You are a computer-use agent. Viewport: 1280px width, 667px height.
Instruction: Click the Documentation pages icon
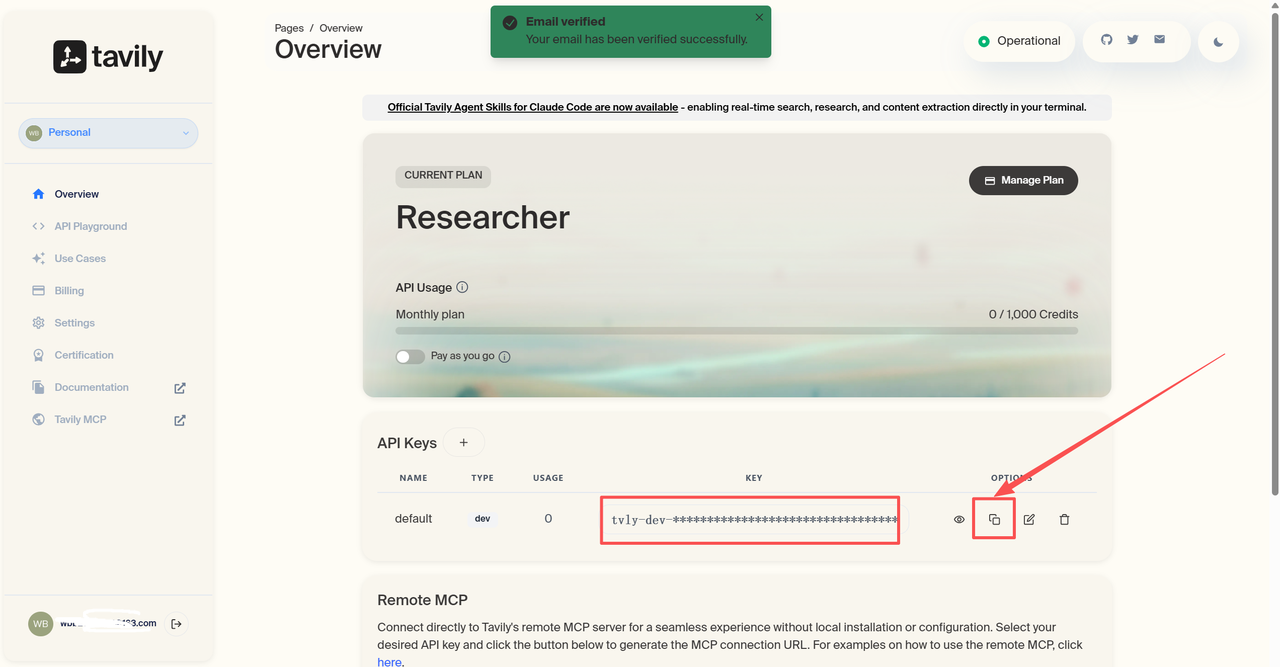[38, 387]
